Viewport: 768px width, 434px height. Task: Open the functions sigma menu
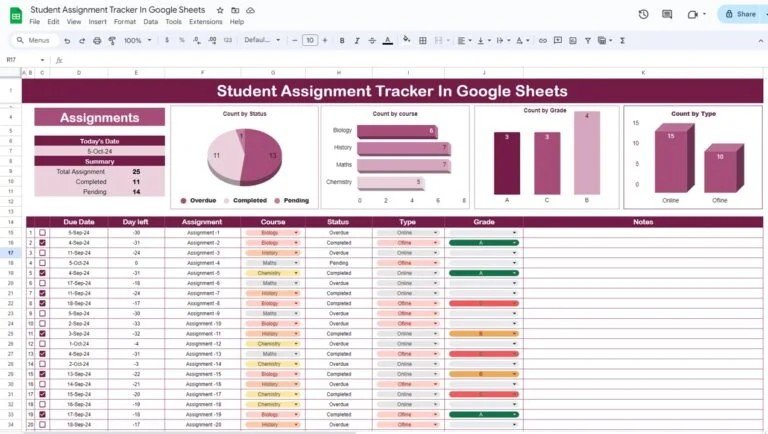(x=622, y=41)
